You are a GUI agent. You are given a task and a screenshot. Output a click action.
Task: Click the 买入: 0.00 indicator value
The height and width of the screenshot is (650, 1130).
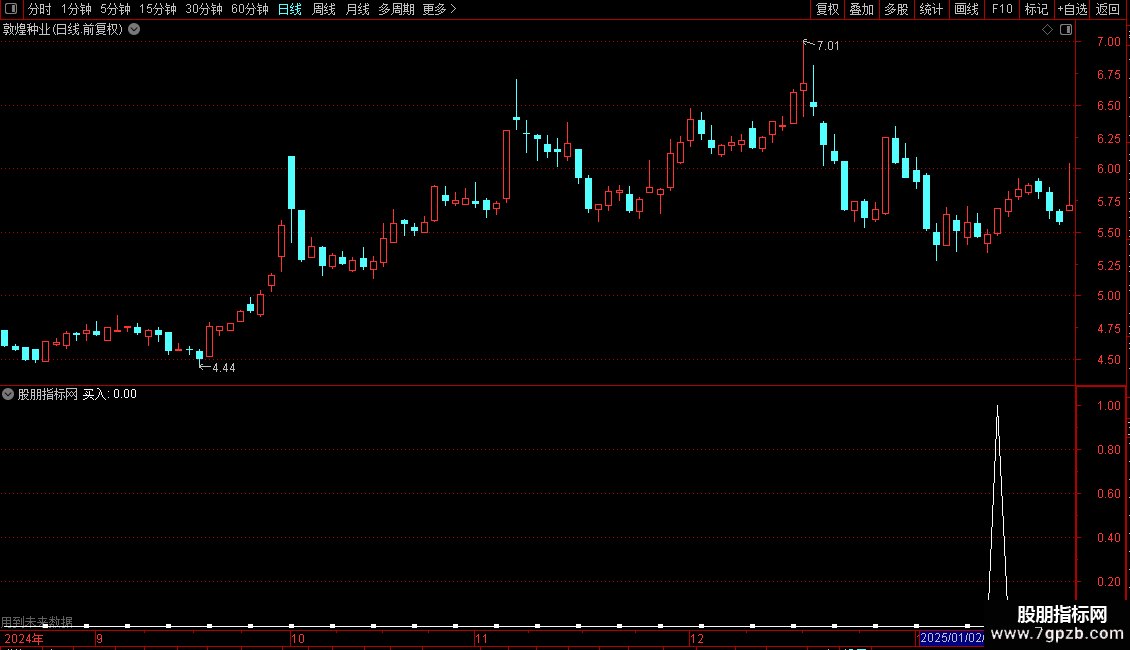(x=110, y=394)
